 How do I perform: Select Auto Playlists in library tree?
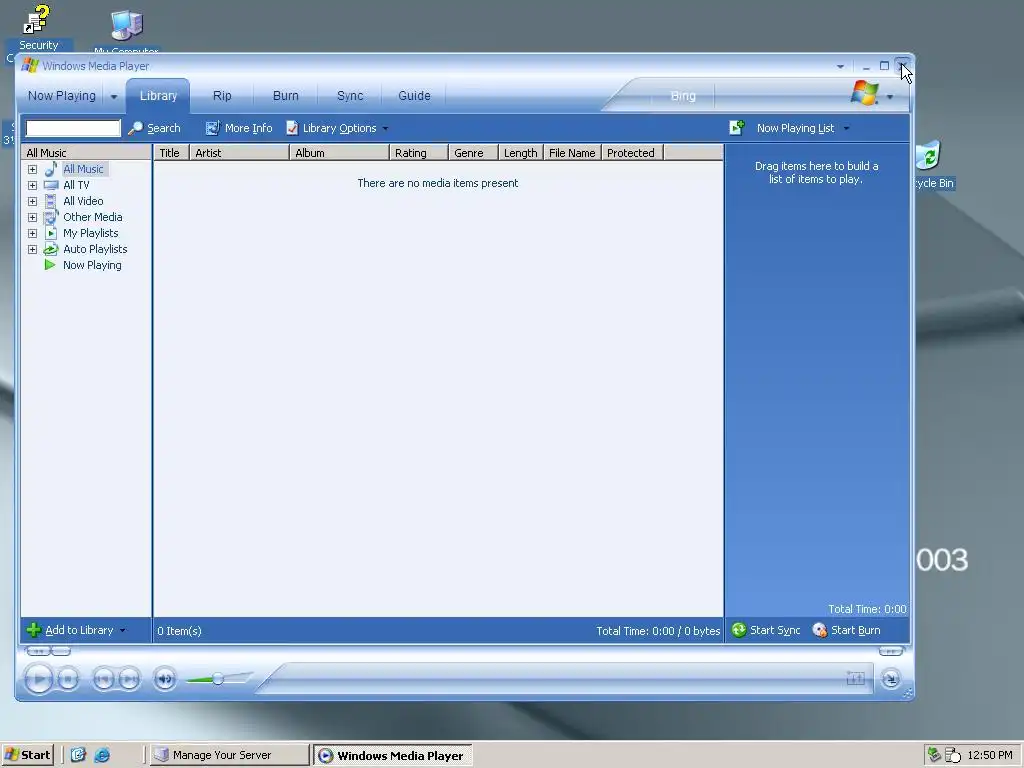pyautogui.click(x=95, y=249)
